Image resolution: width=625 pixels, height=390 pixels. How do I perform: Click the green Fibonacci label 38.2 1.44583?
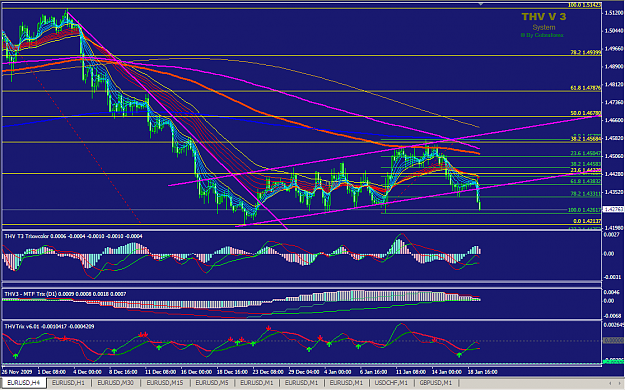click(586, 164)
